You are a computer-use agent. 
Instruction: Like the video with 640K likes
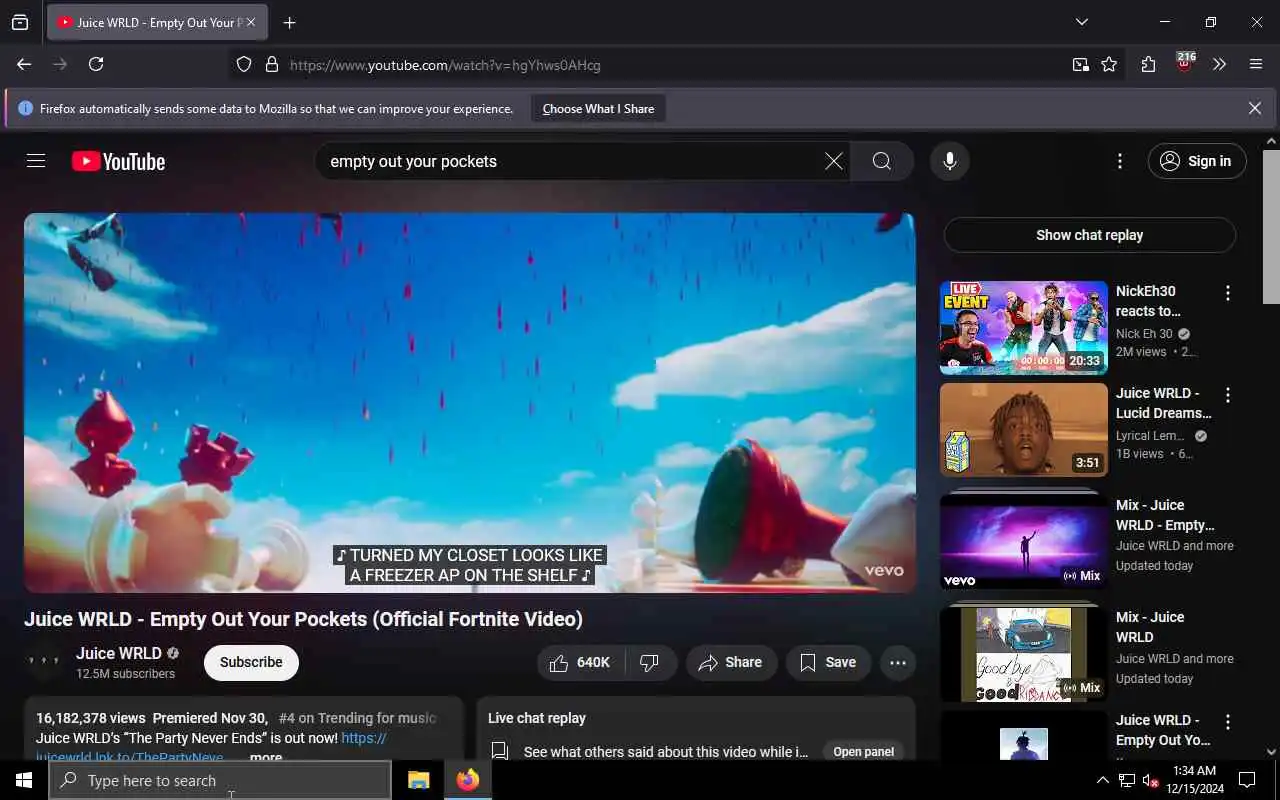[581, 662]
